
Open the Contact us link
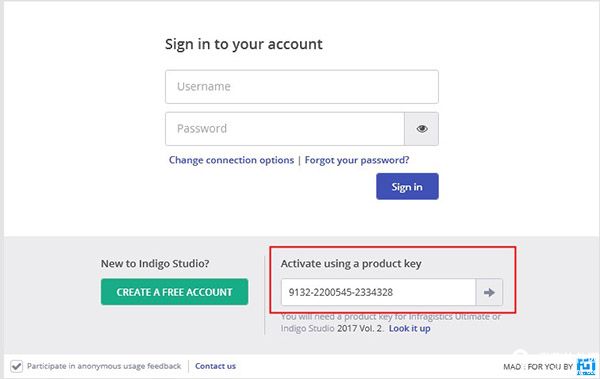coord(215,366)
